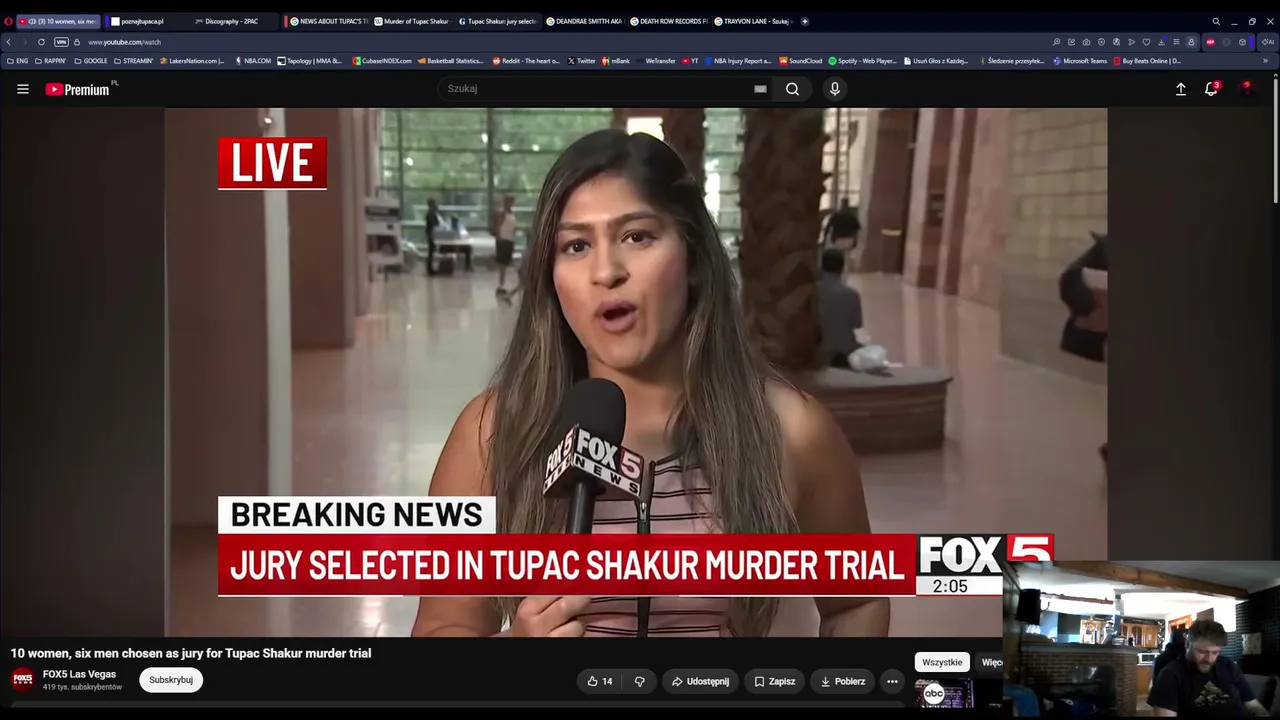1280x720 pixels.
Task: Click the www.youtube.com/watch address bar
Action: click(x=124, y=42)
